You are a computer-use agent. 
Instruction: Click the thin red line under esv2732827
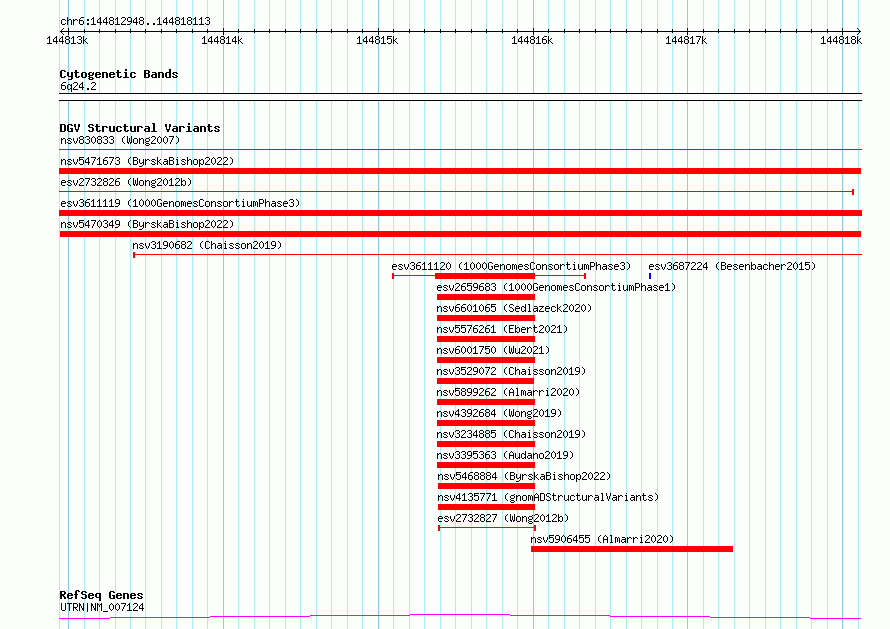(x=487, y=528)
